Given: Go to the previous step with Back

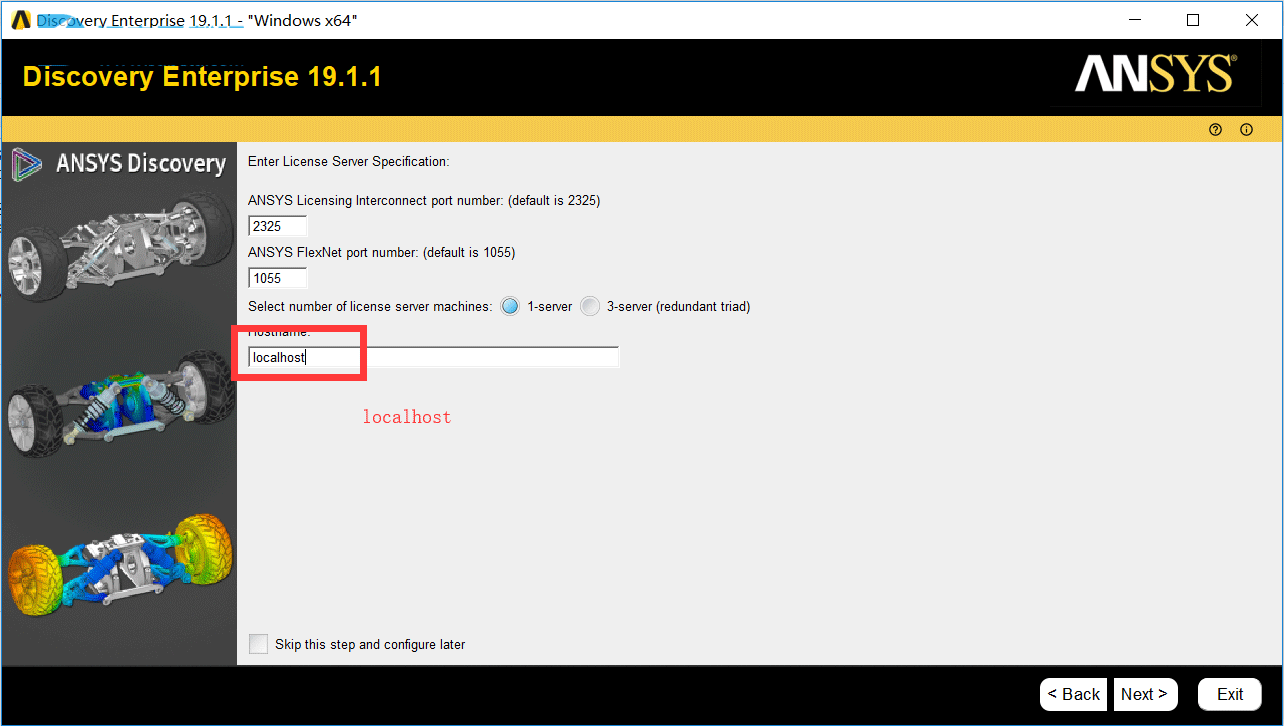Looking at the screenshot, I should pyautogui.click(x=1074, y=694).
